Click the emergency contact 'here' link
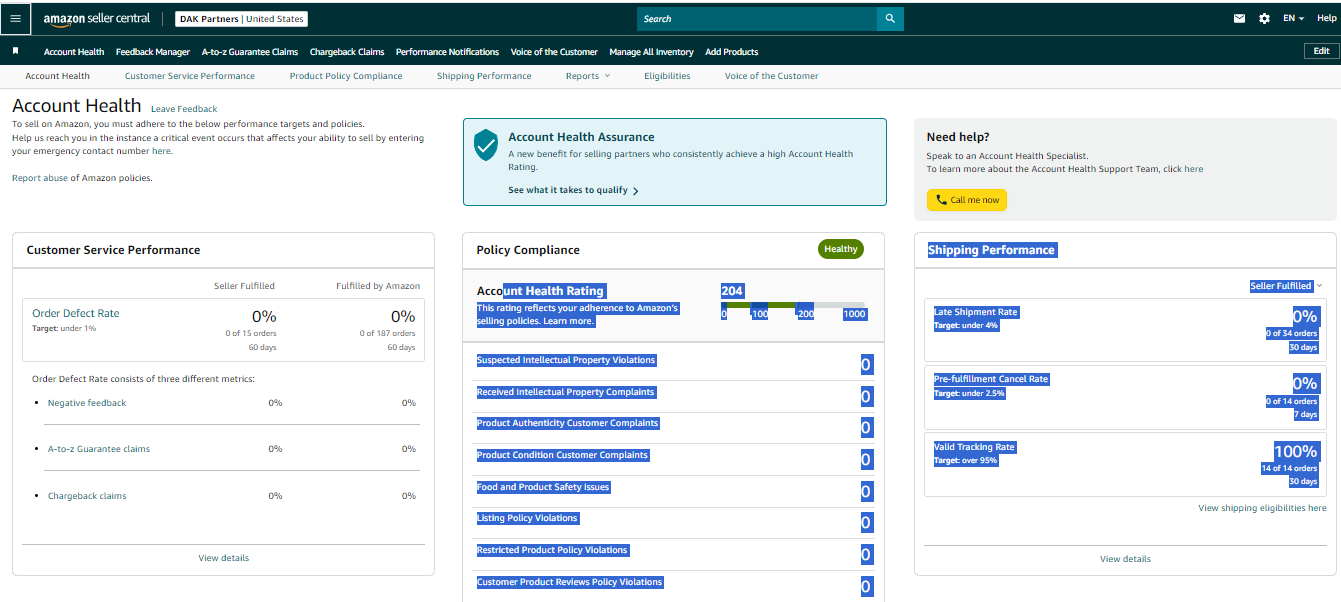This screenshot has width=1341, height=602. coord(161,151)
